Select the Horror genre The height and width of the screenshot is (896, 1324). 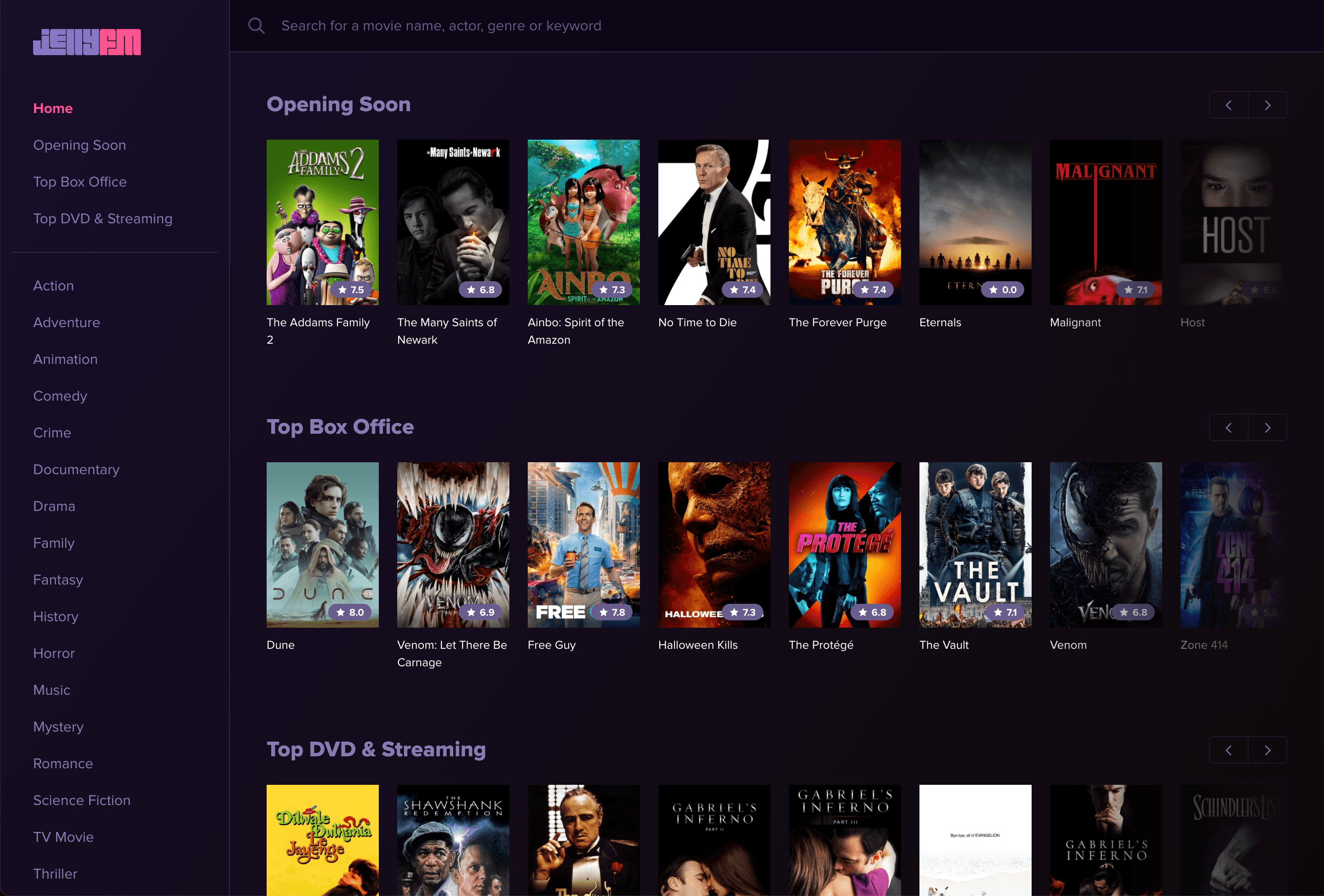click(x=54, y=653)
